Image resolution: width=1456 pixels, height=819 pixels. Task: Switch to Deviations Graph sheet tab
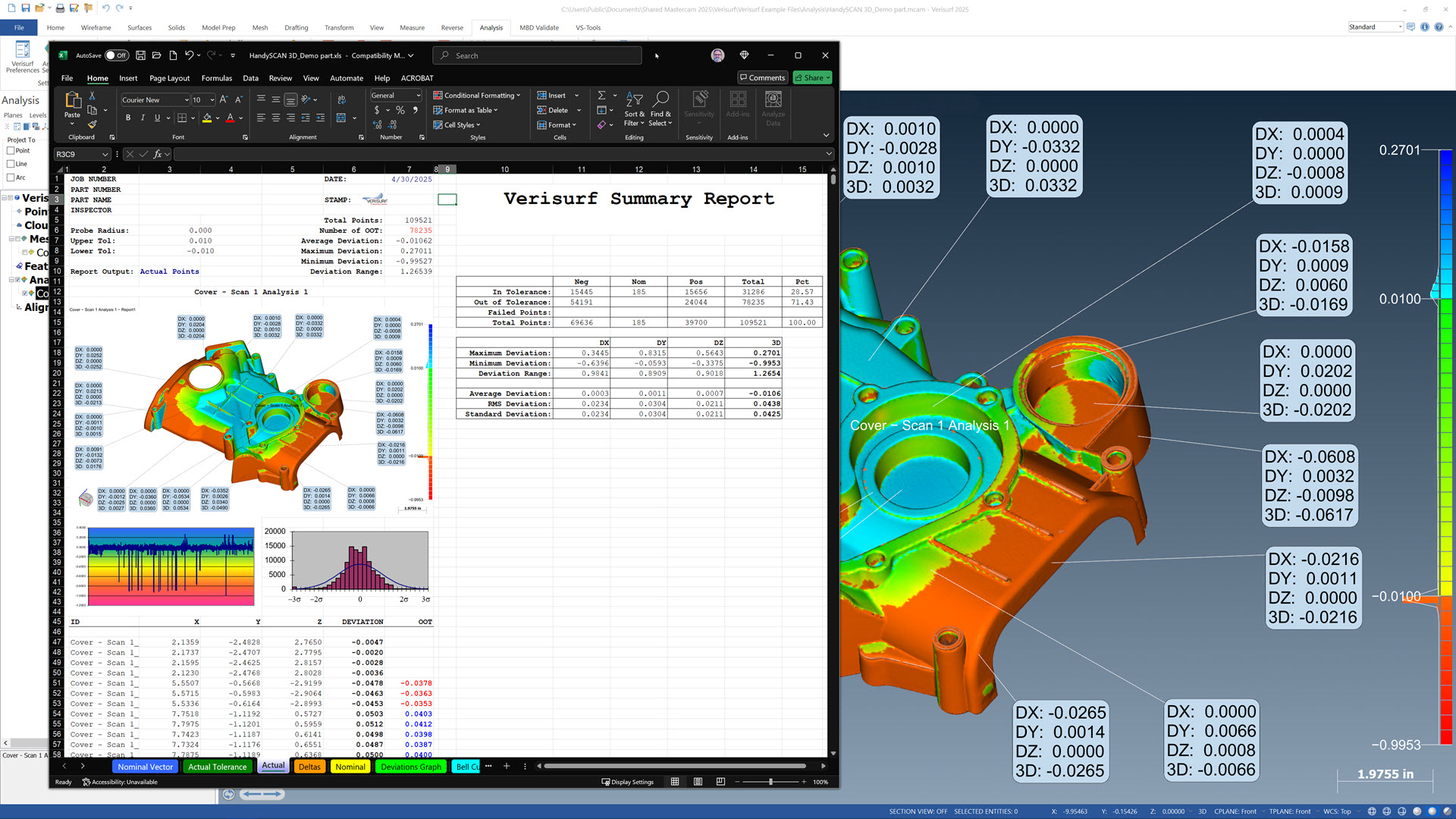411,767
